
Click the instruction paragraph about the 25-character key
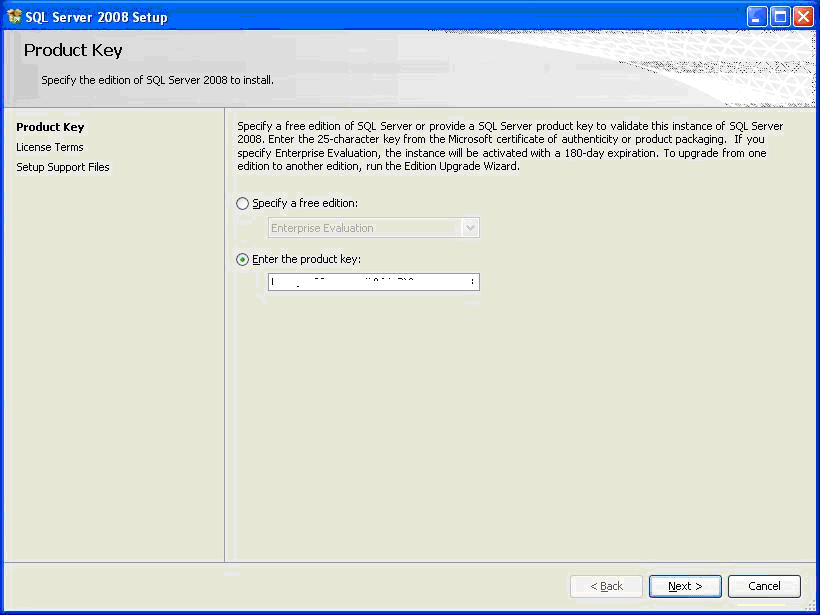click(510, 146)
